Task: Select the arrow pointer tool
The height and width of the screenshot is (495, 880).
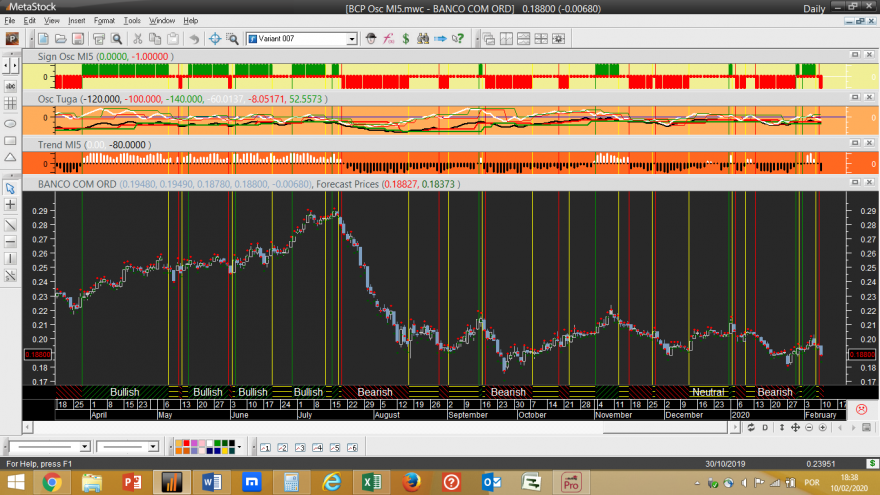Action: [10, 188]
